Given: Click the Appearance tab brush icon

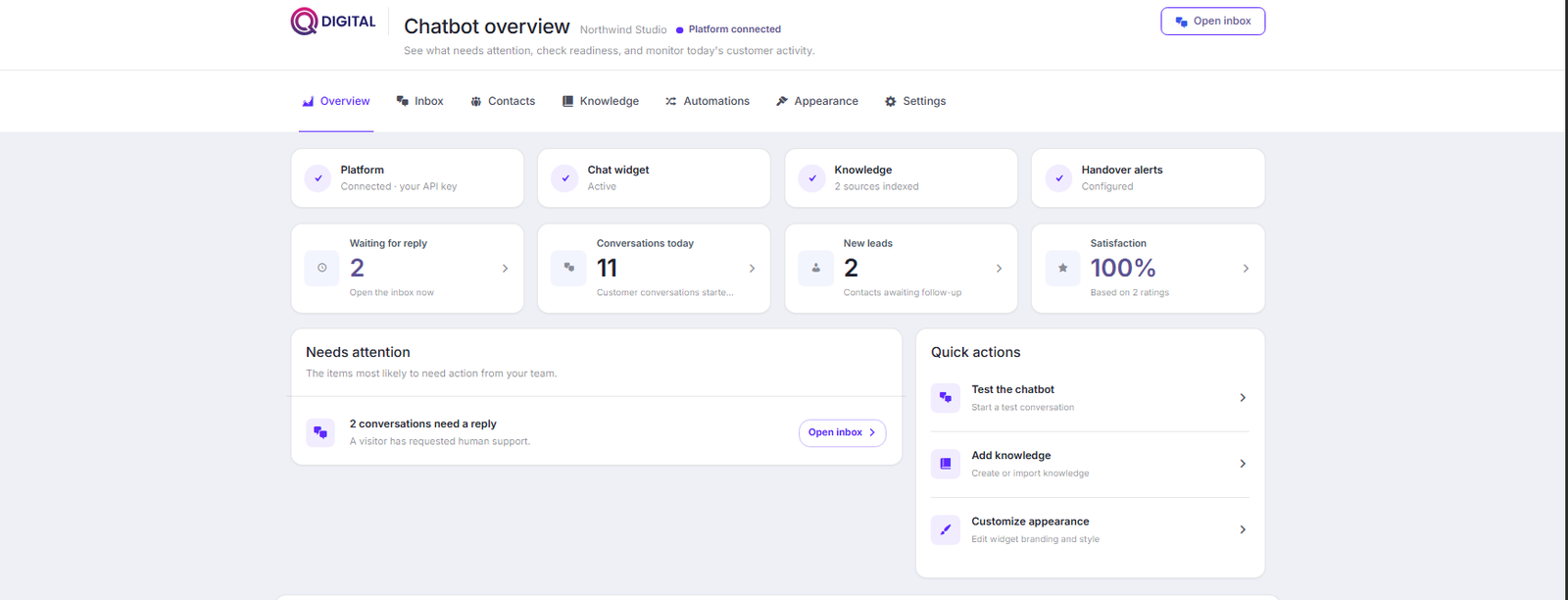Looking at the screenshot, I should click(x=782, y=101).
